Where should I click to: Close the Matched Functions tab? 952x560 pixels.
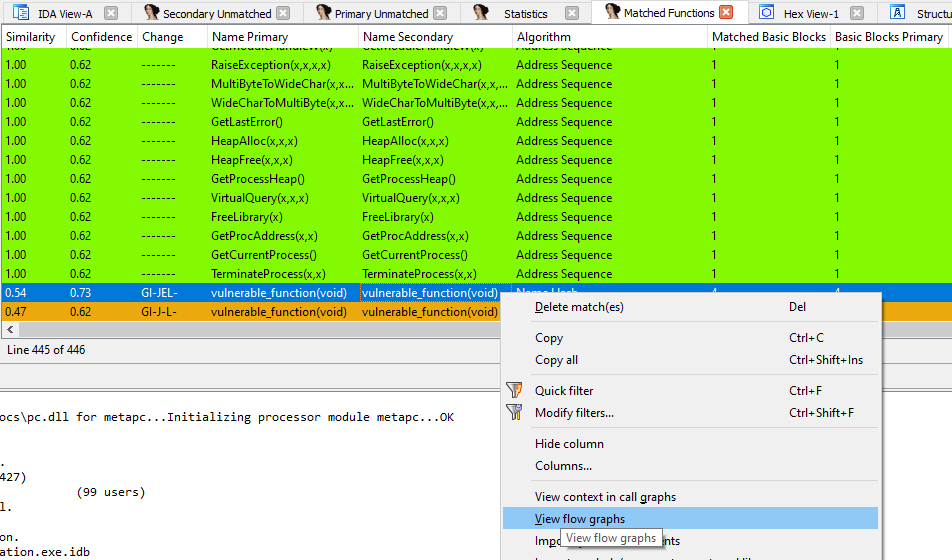(727, 13)
